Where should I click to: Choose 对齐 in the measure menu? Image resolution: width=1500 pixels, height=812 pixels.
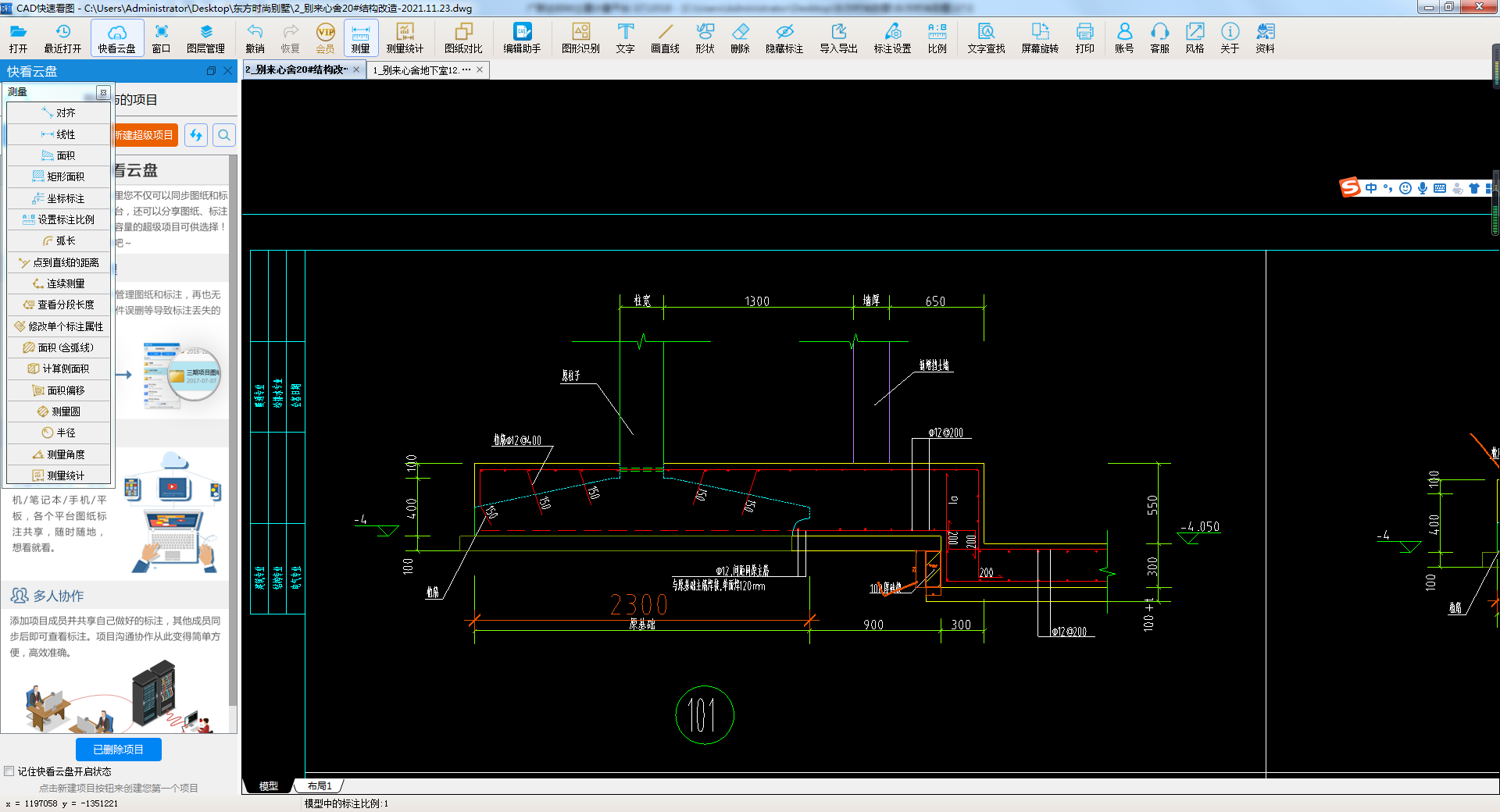(x=59, y=113)
